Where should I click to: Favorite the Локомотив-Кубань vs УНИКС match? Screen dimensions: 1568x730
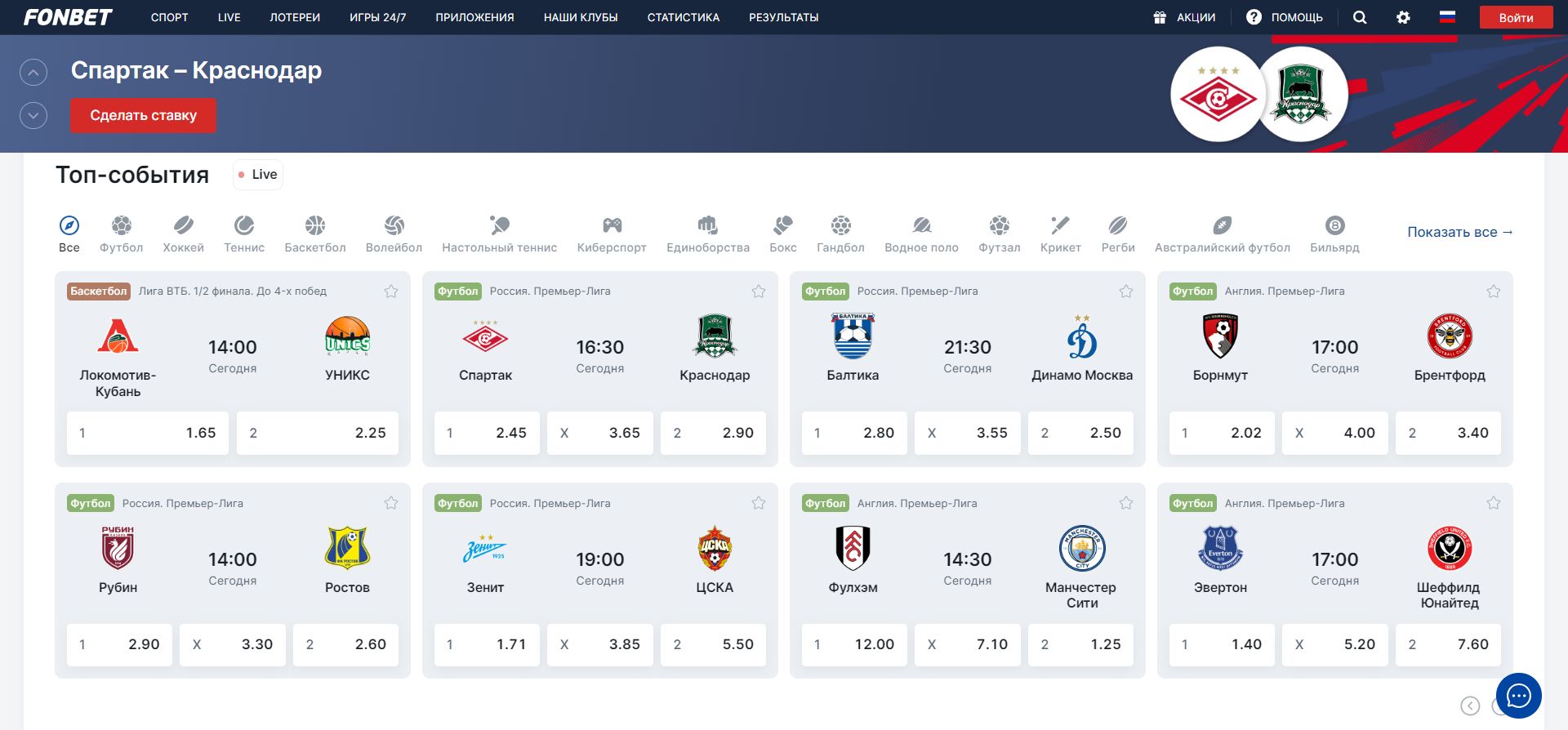(x=391, y=292)
